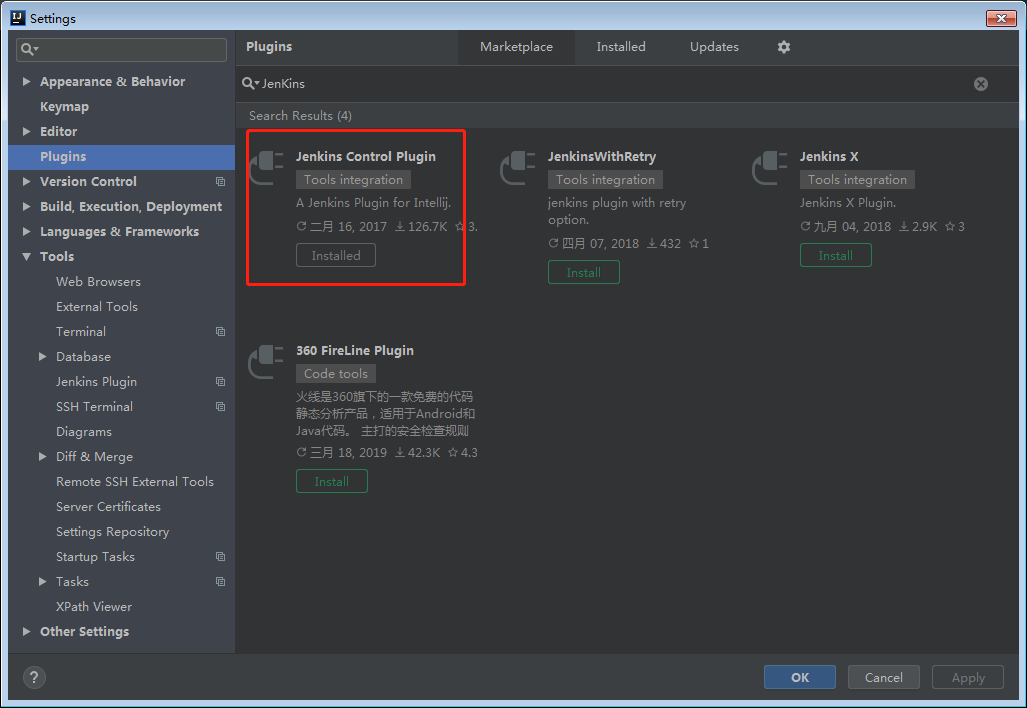Confirm settings with OK button
Image resolution: width=1027 pixels, height=708 pixels.
pos(800,677)
